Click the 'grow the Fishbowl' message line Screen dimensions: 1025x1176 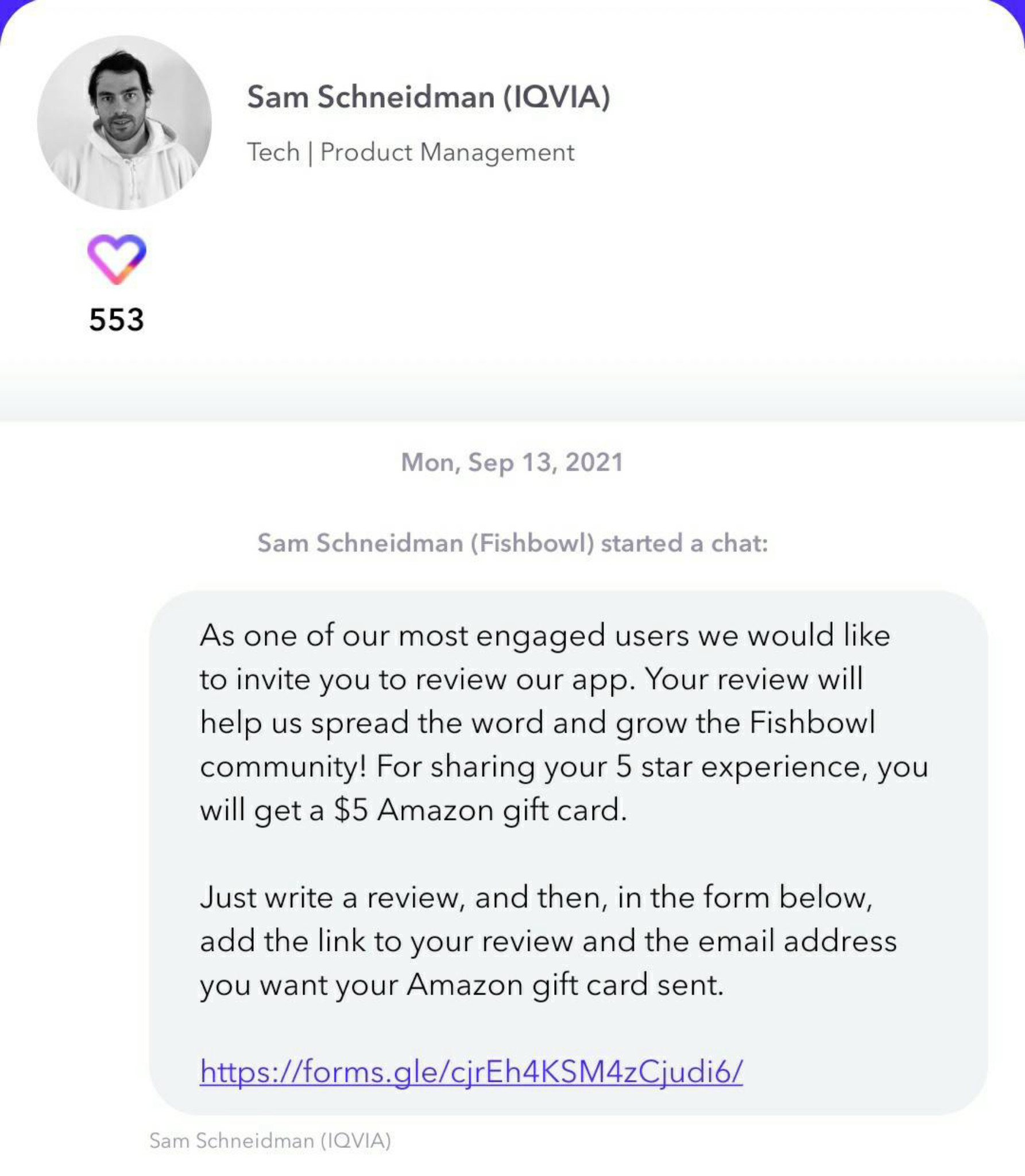click(x=745, y=722)
